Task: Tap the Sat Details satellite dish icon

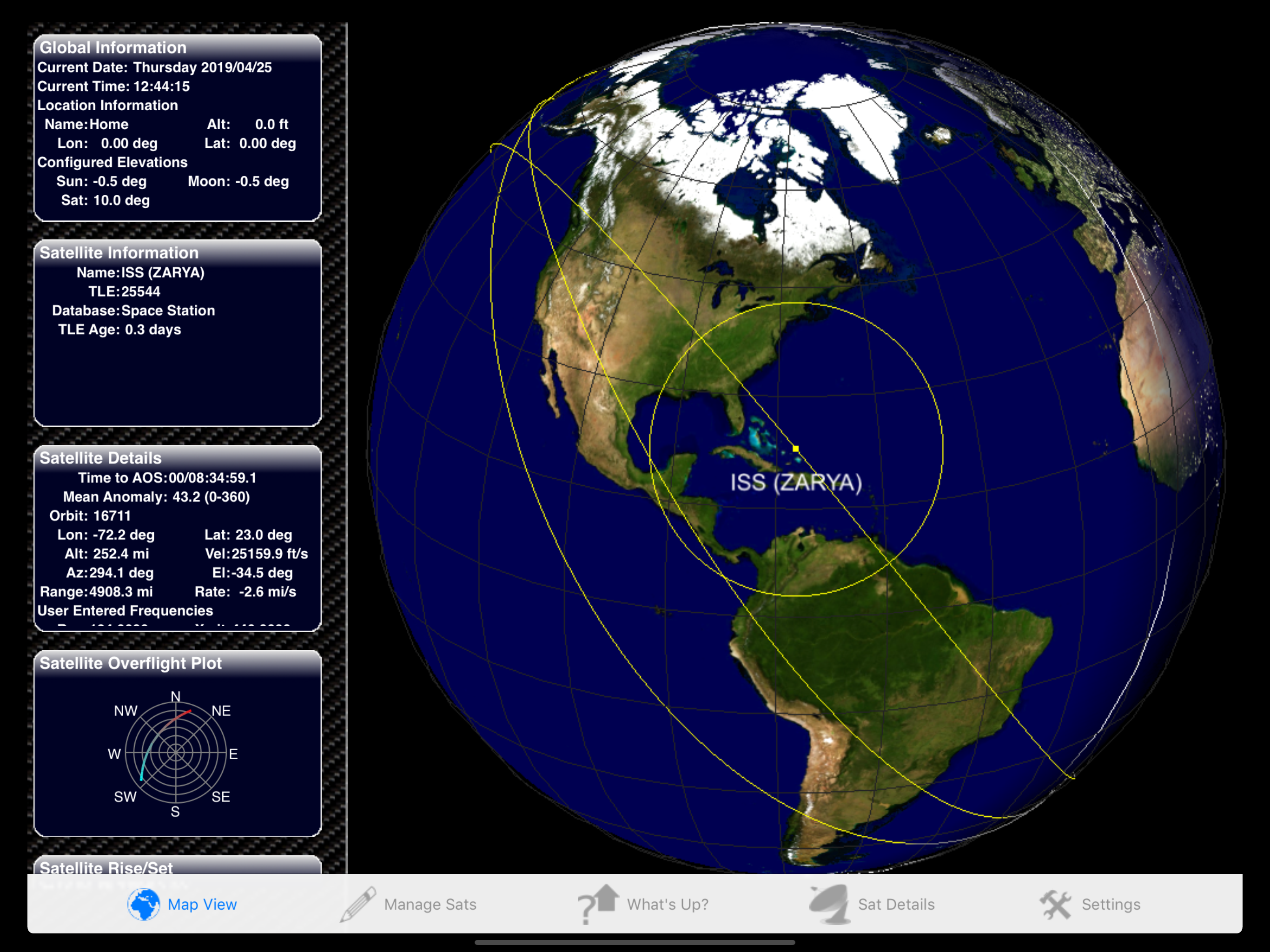Action: (829, 904)
